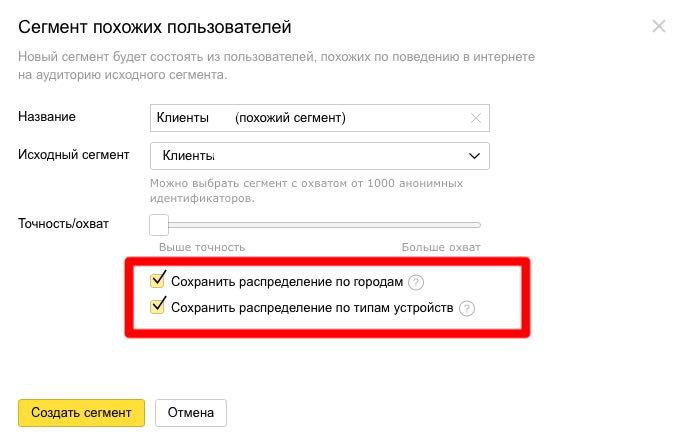Viewport: 686px width, 440px height.
Task: Click the 'Выше точность' slider label
Action: tap(202, 247)
